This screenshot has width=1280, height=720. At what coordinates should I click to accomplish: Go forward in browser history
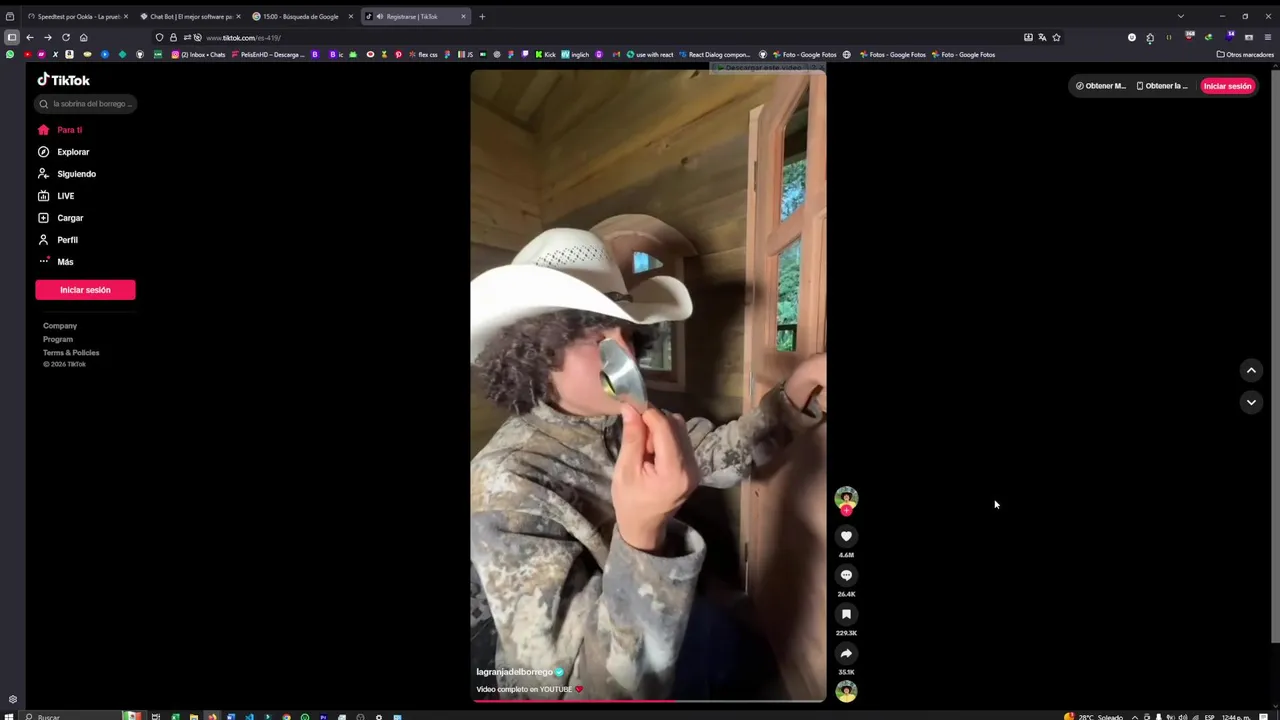tap(47, 38)
